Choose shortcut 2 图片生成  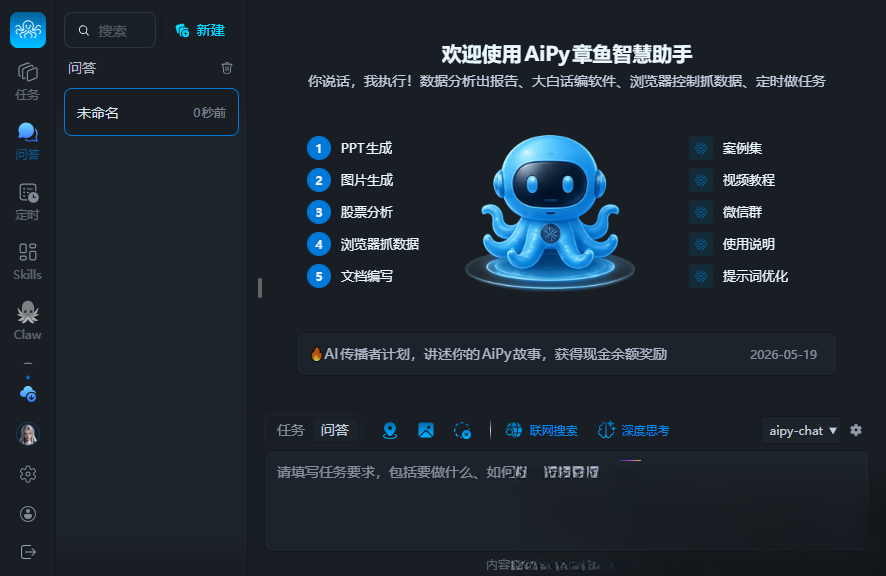[350, 180]
